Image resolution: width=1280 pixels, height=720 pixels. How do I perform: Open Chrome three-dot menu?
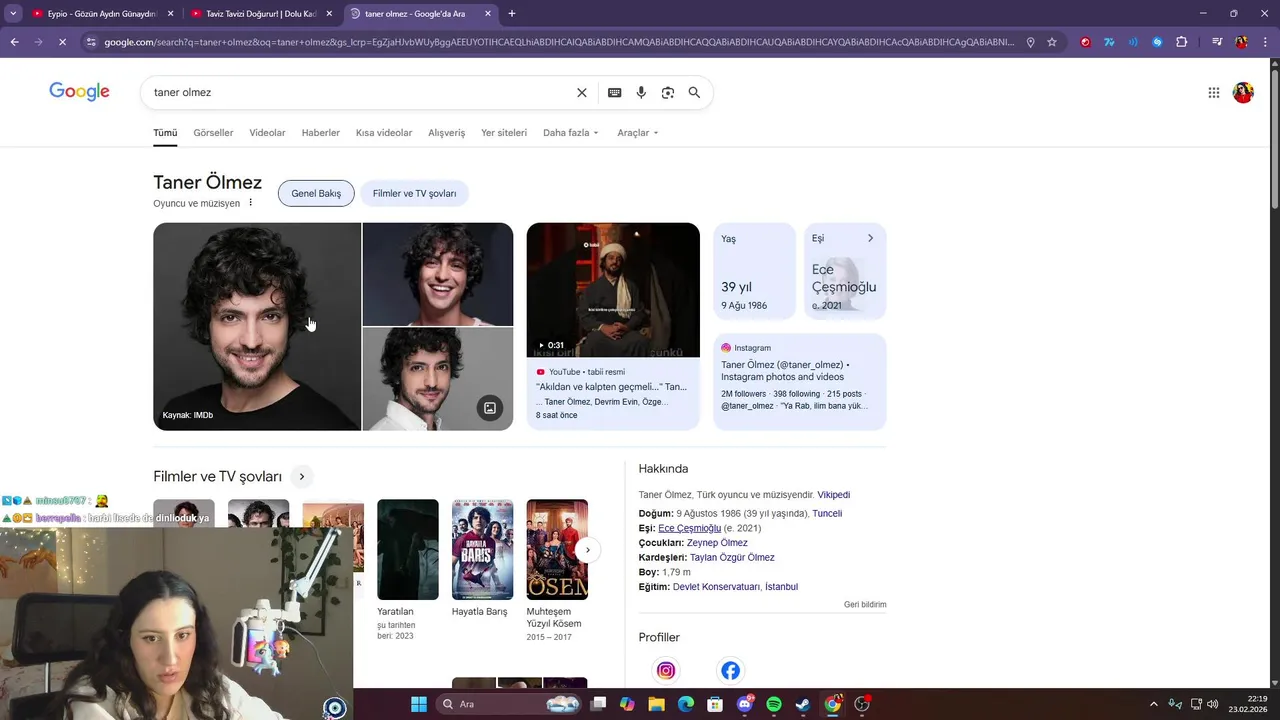click(x=1265, y=42)
